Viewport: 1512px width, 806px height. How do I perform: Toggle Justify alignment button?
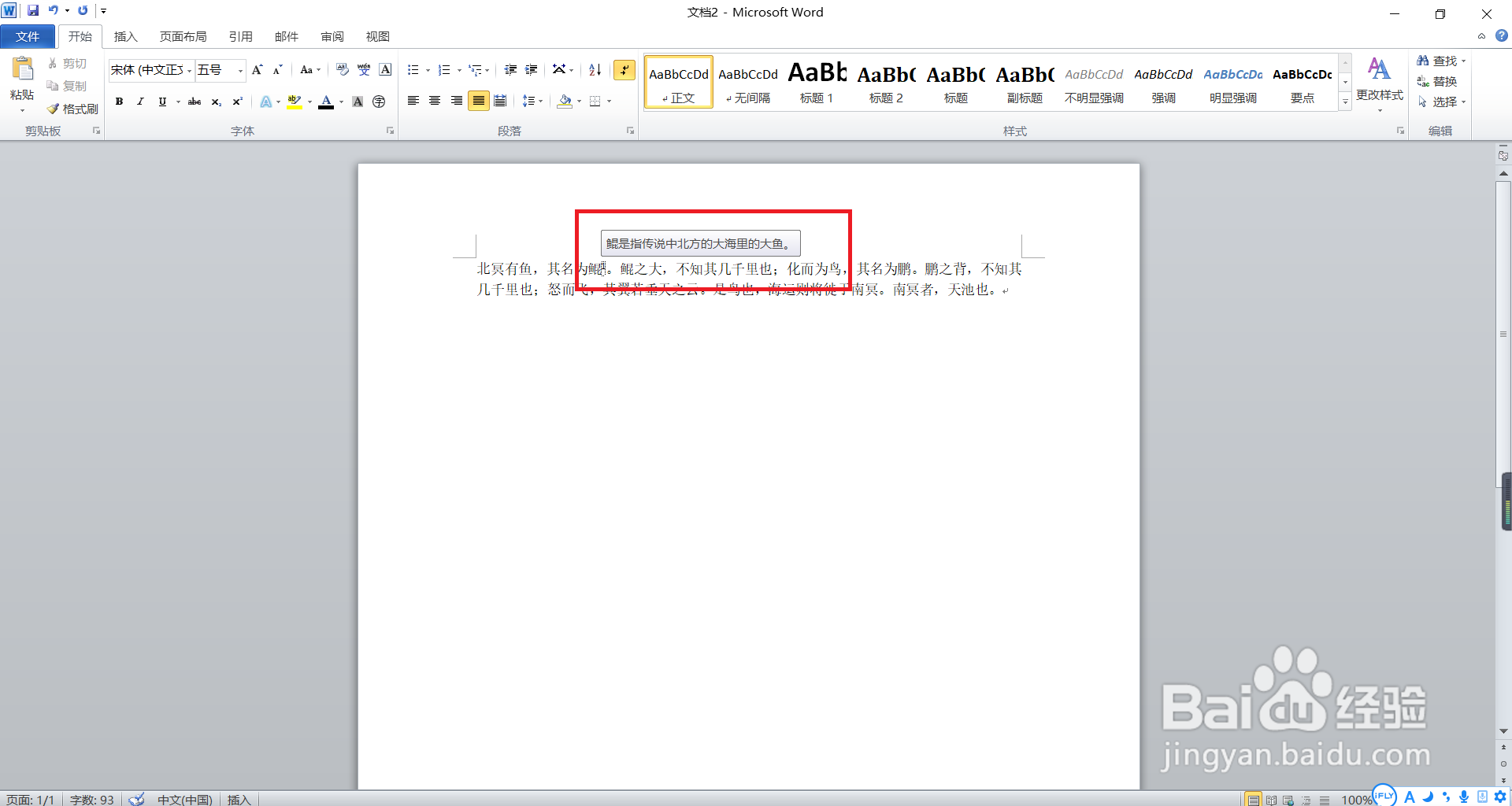coord(478,101)
